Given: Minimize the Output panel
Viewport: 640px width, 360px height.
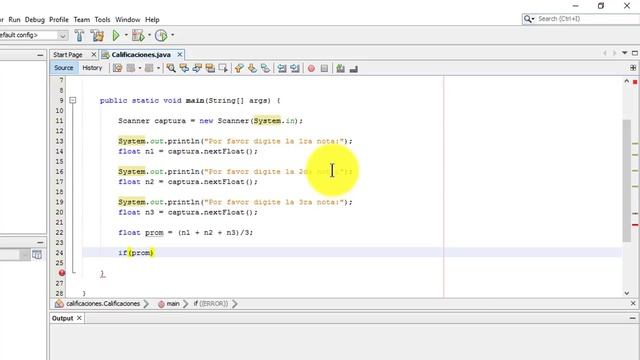Looking at the screenshot, I should (x=633, y=318).
